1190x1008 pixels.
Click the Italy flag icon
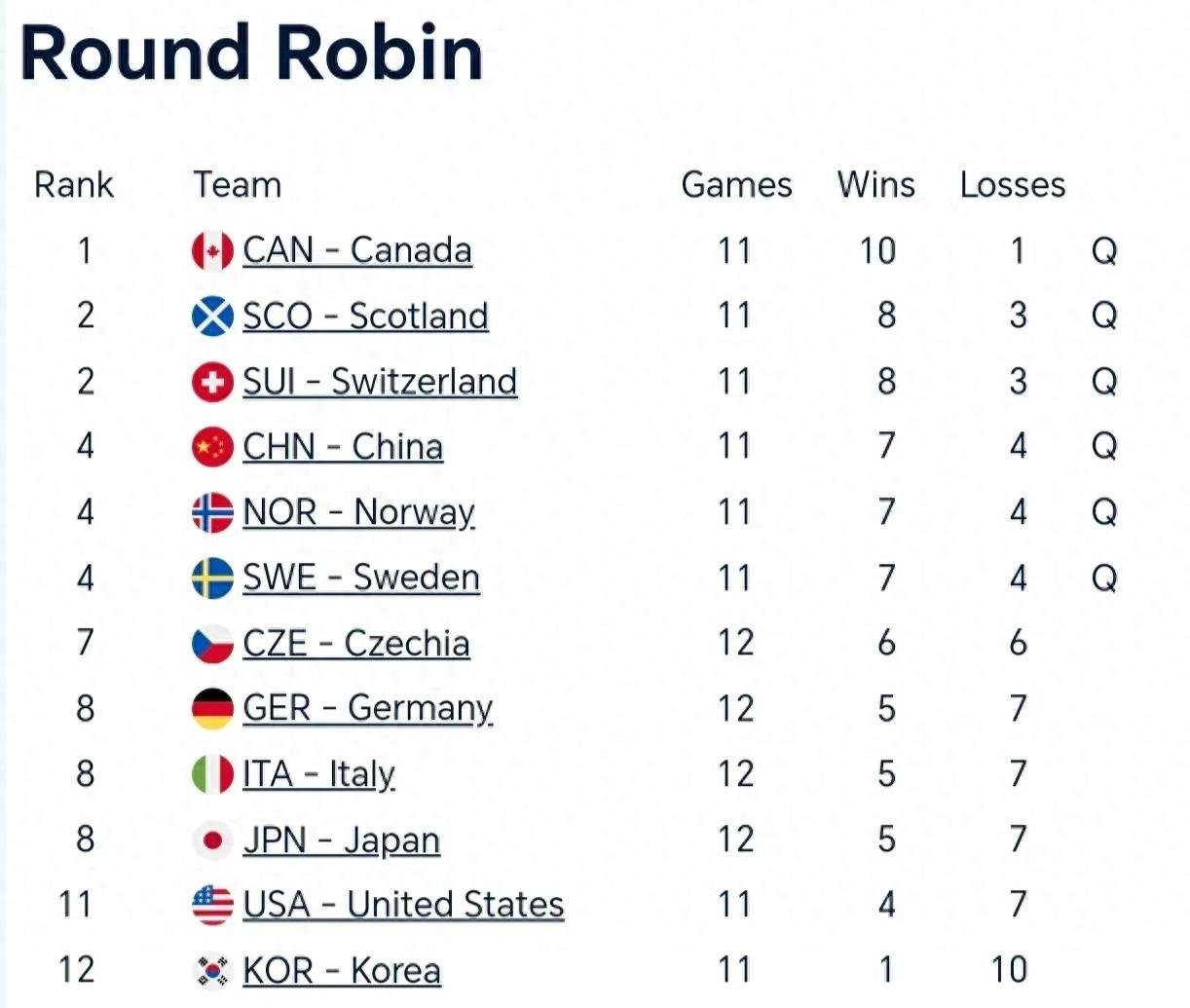pos(212,774)
